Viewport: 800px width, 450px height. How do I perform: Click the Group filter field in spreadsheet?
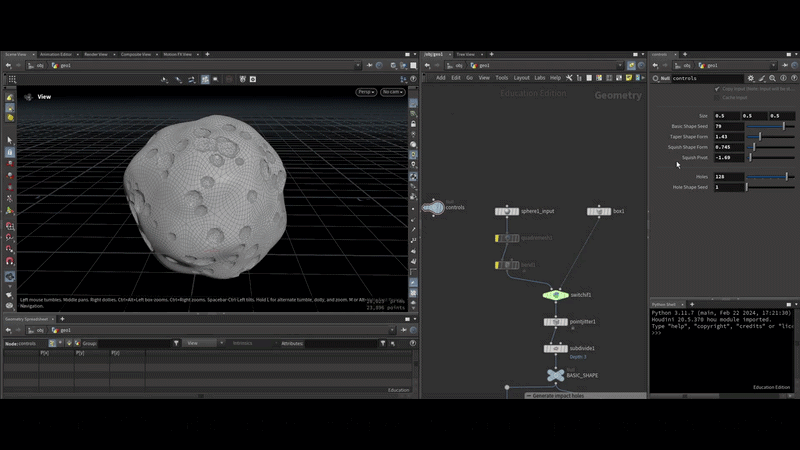tap(134, 343)
